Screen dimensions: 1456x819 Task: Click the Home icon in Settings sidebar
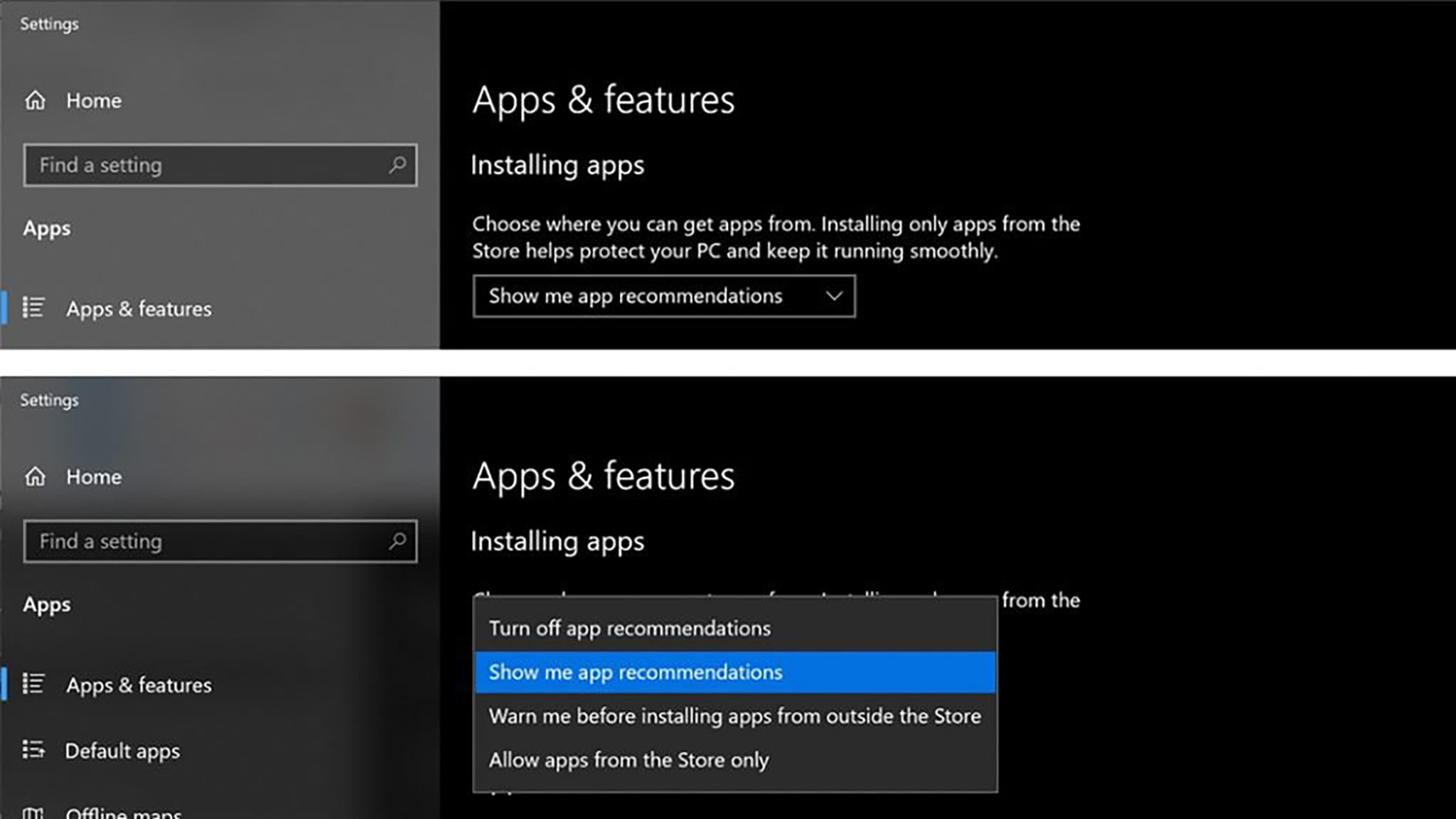(36, 100)
